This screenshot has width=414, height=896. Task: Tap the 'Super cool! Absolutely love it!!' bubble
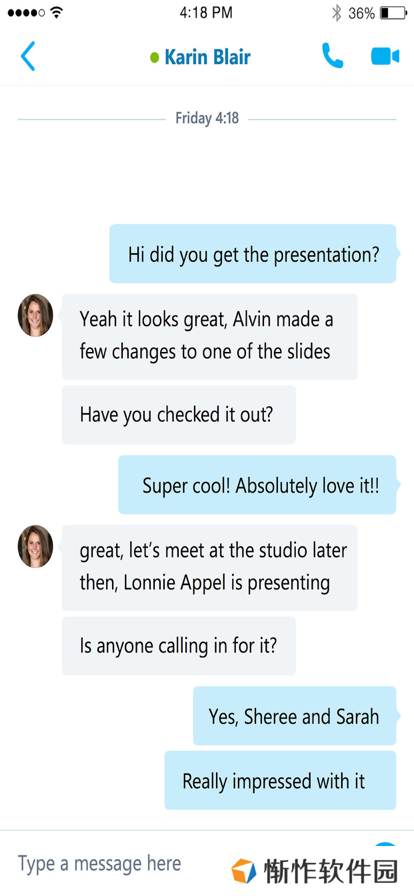pyautogui.click(x=257, y=485)
